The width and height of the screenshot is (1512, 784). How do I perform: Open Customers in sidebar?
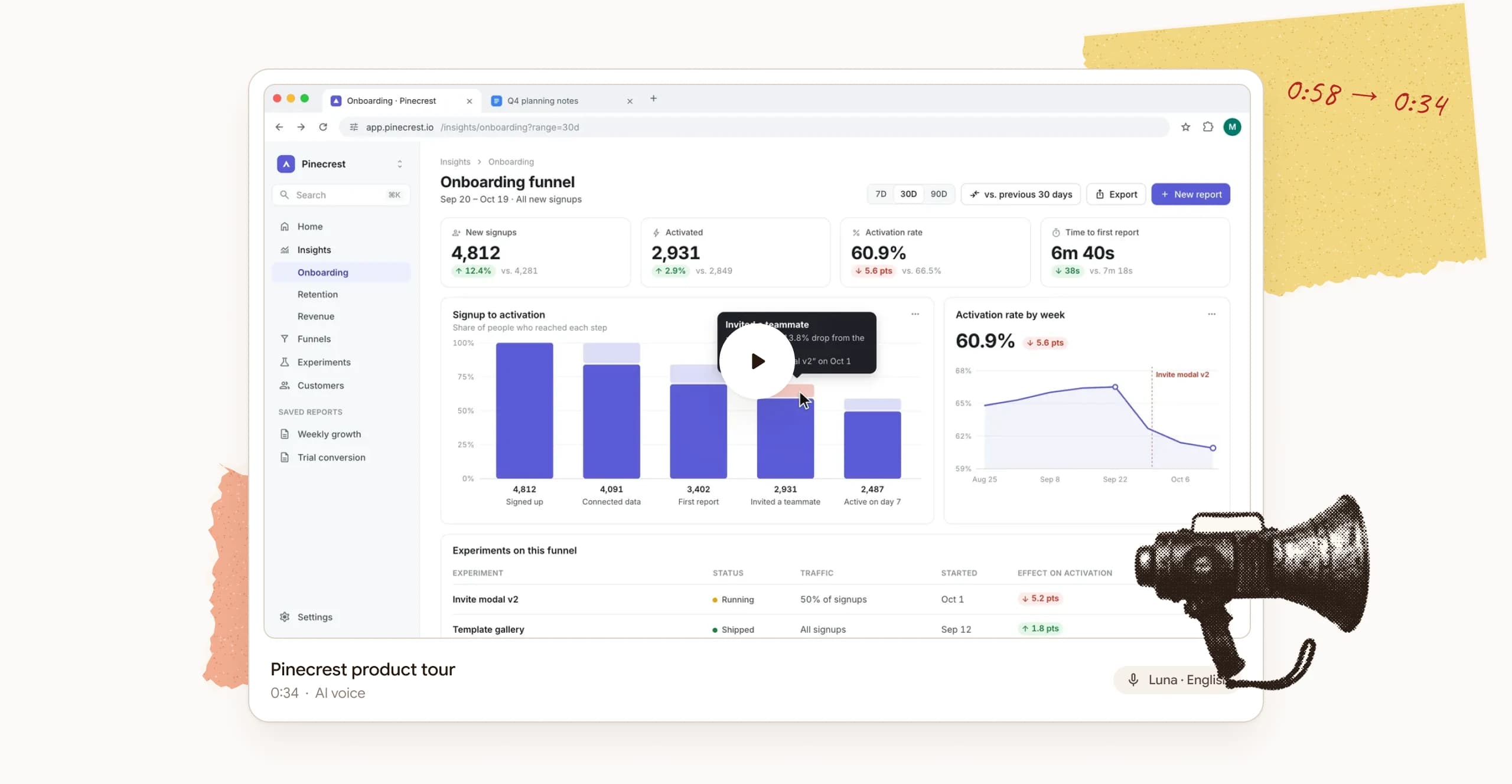tap(341, 386)
